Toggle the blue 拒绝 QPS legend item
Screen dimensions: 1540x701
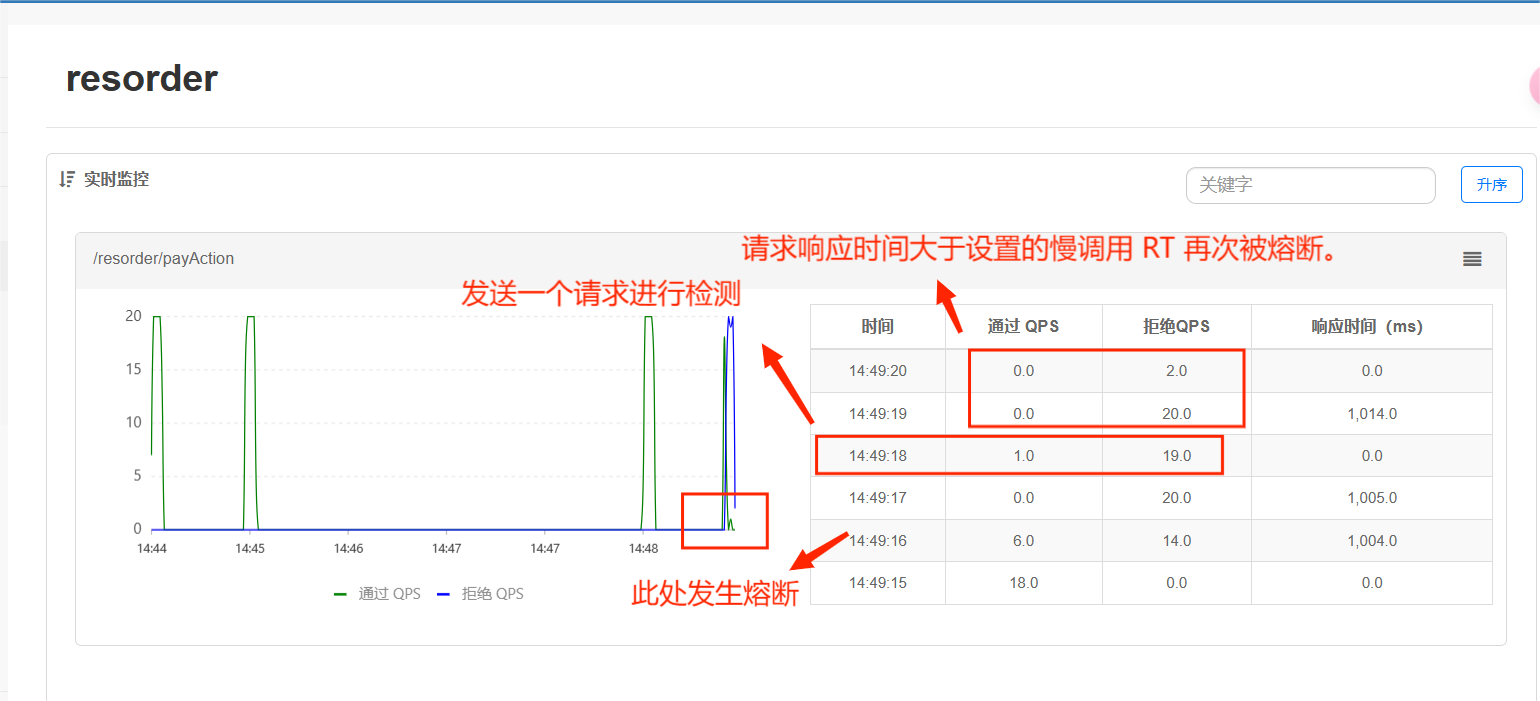(480, 594)
